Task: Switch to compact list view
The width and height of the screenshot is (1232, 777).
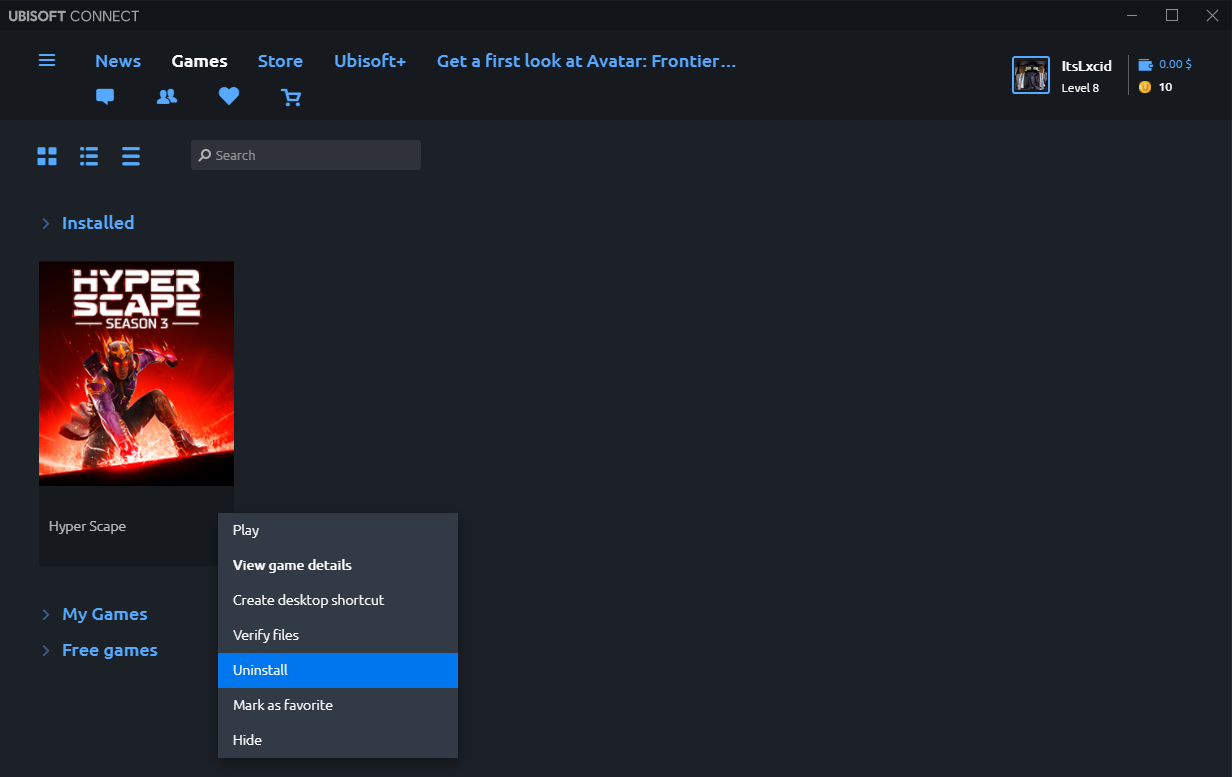Action: pos(131,156)
